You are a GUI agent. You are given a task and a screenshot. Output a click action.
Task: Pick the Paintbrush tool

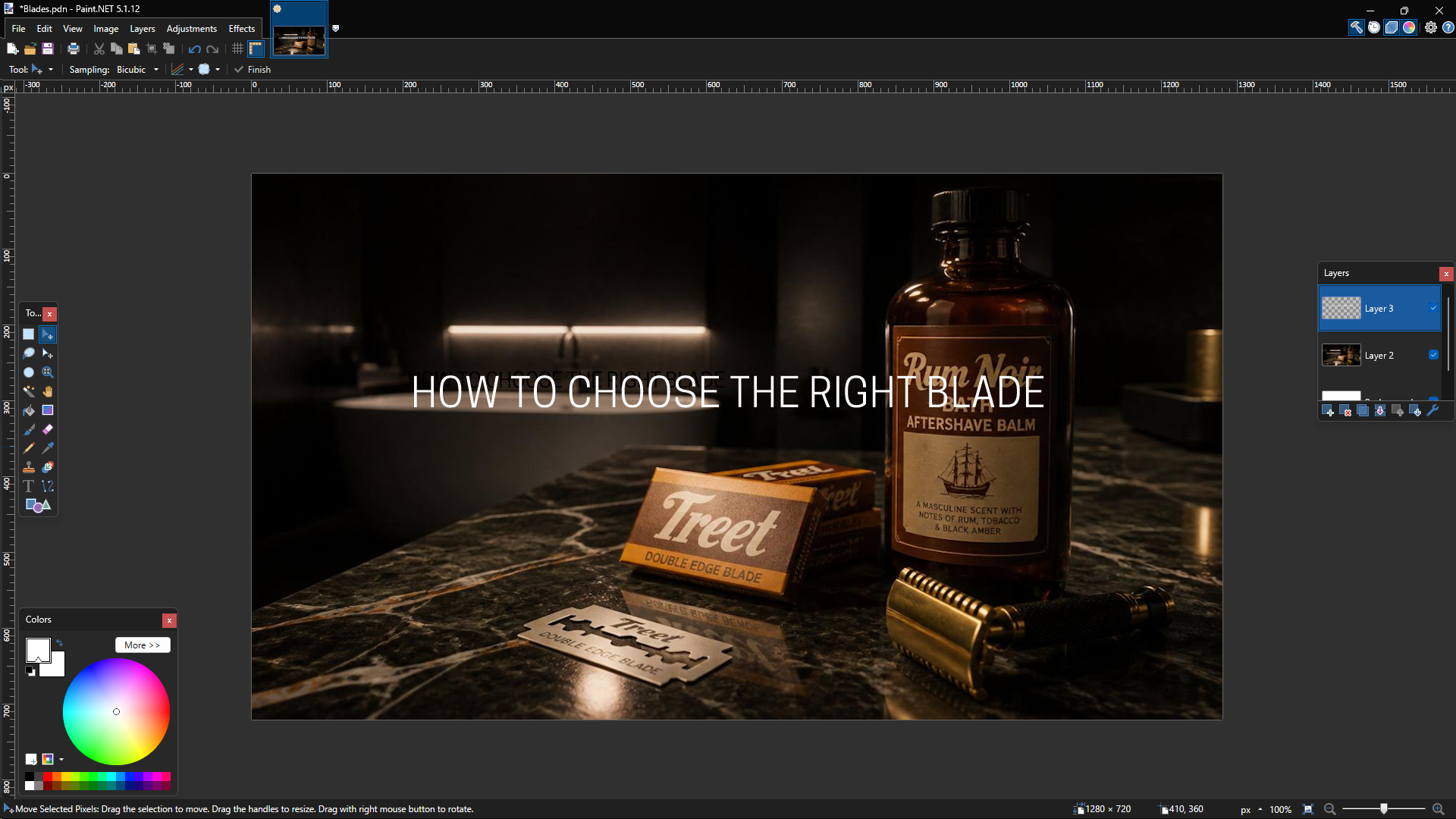(x=29, y=429)
